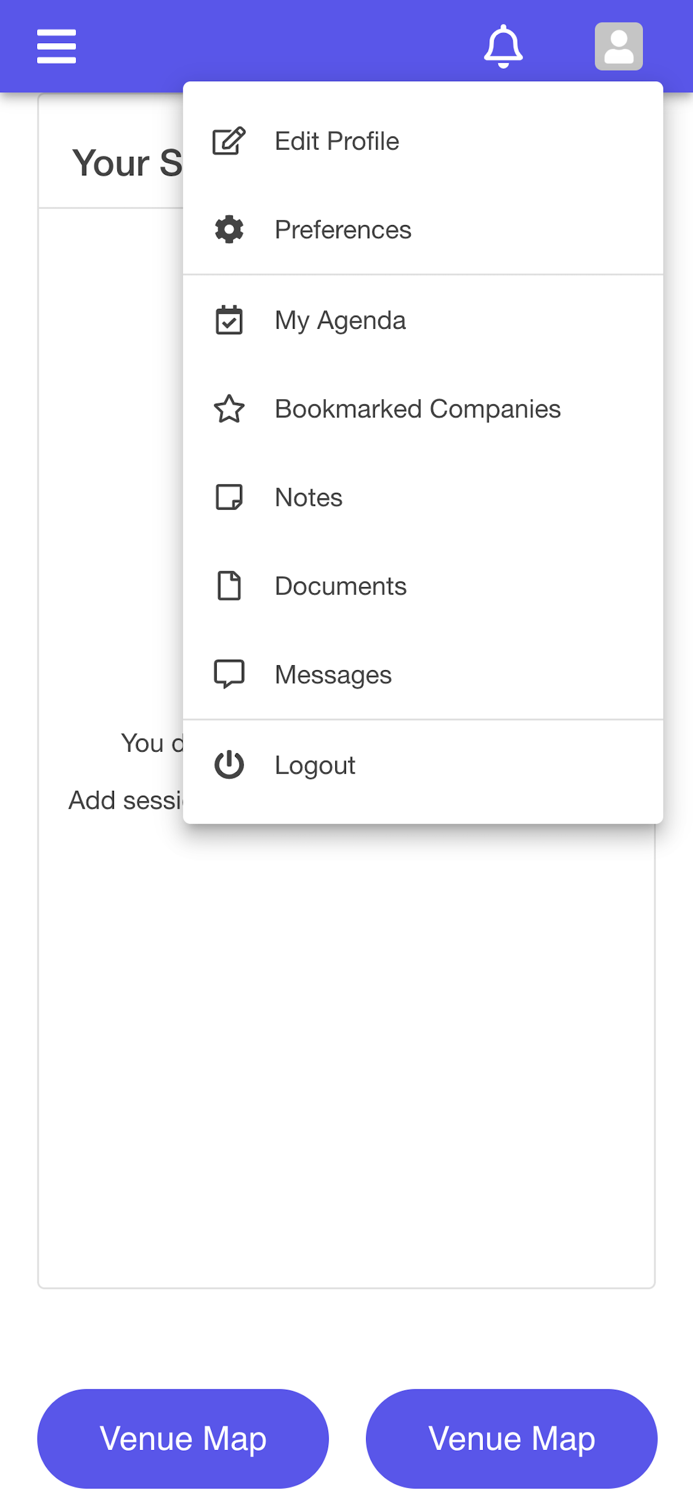Click the My Agenda calendar icon
The image size is (693, 1500).
pyautogui.click(x=229, y=320)
